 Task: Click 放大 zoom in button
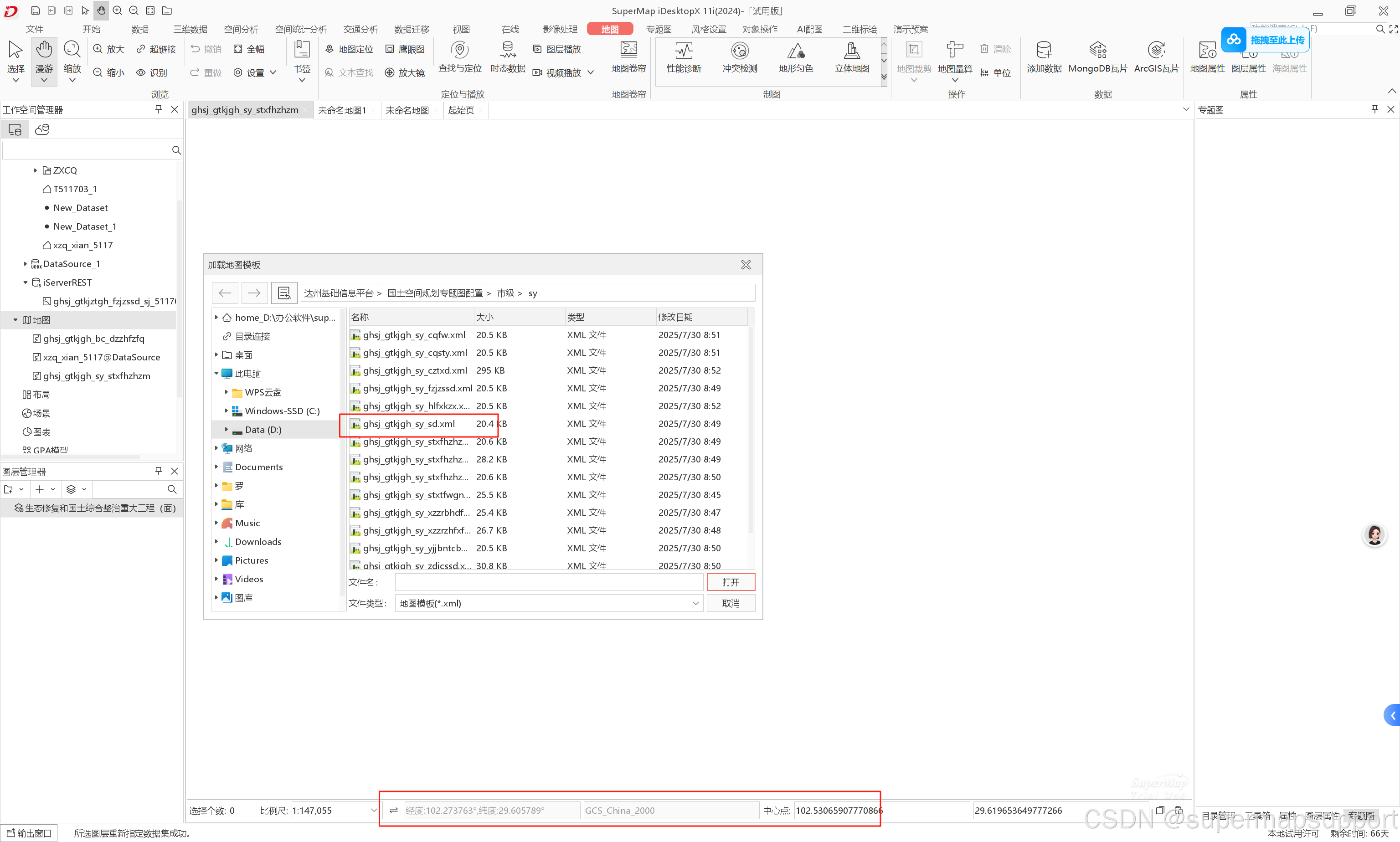[x=108, y=49]
